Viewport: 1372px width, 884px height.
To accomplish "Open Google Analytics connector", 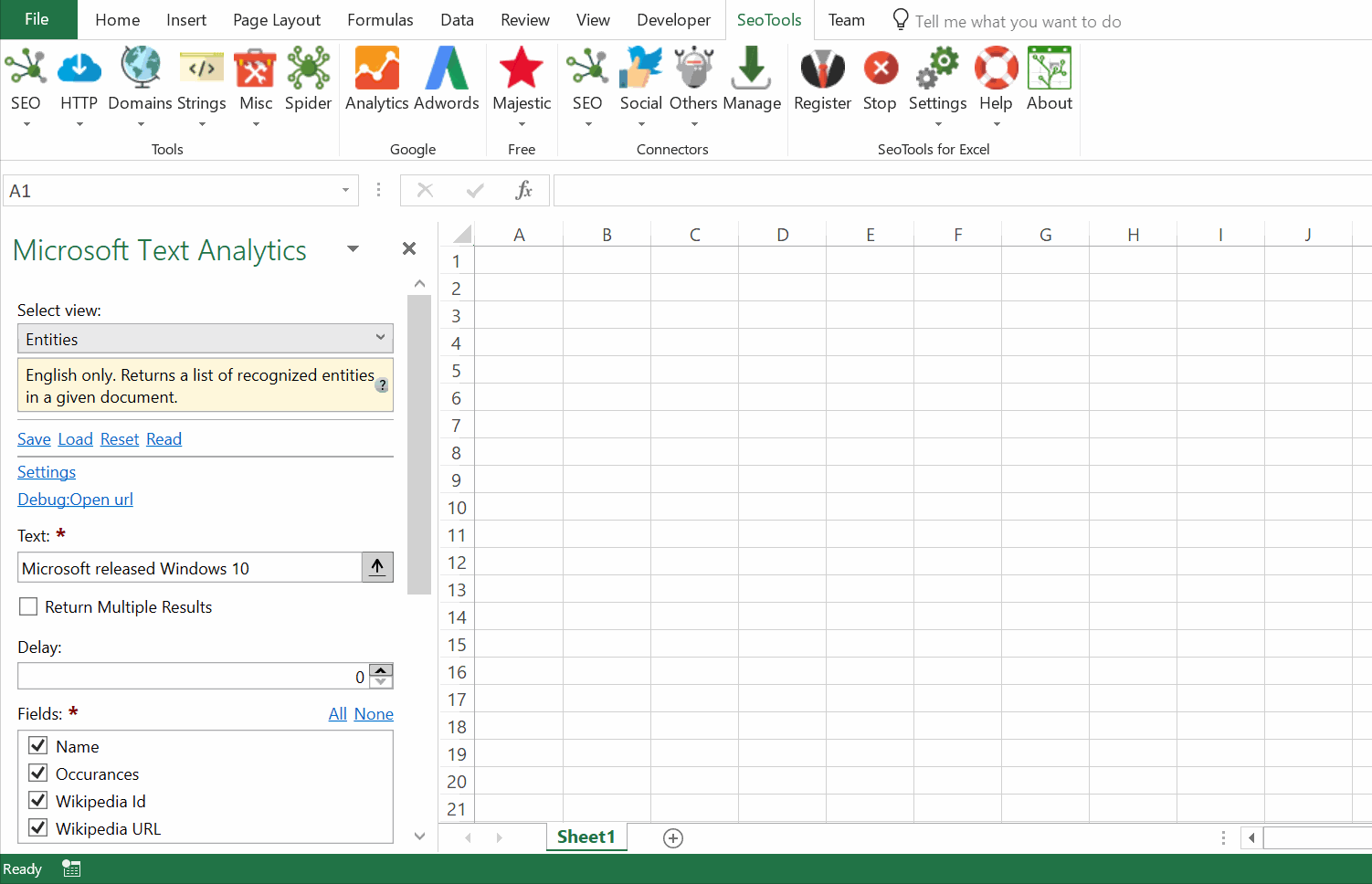I will [376, 68].
